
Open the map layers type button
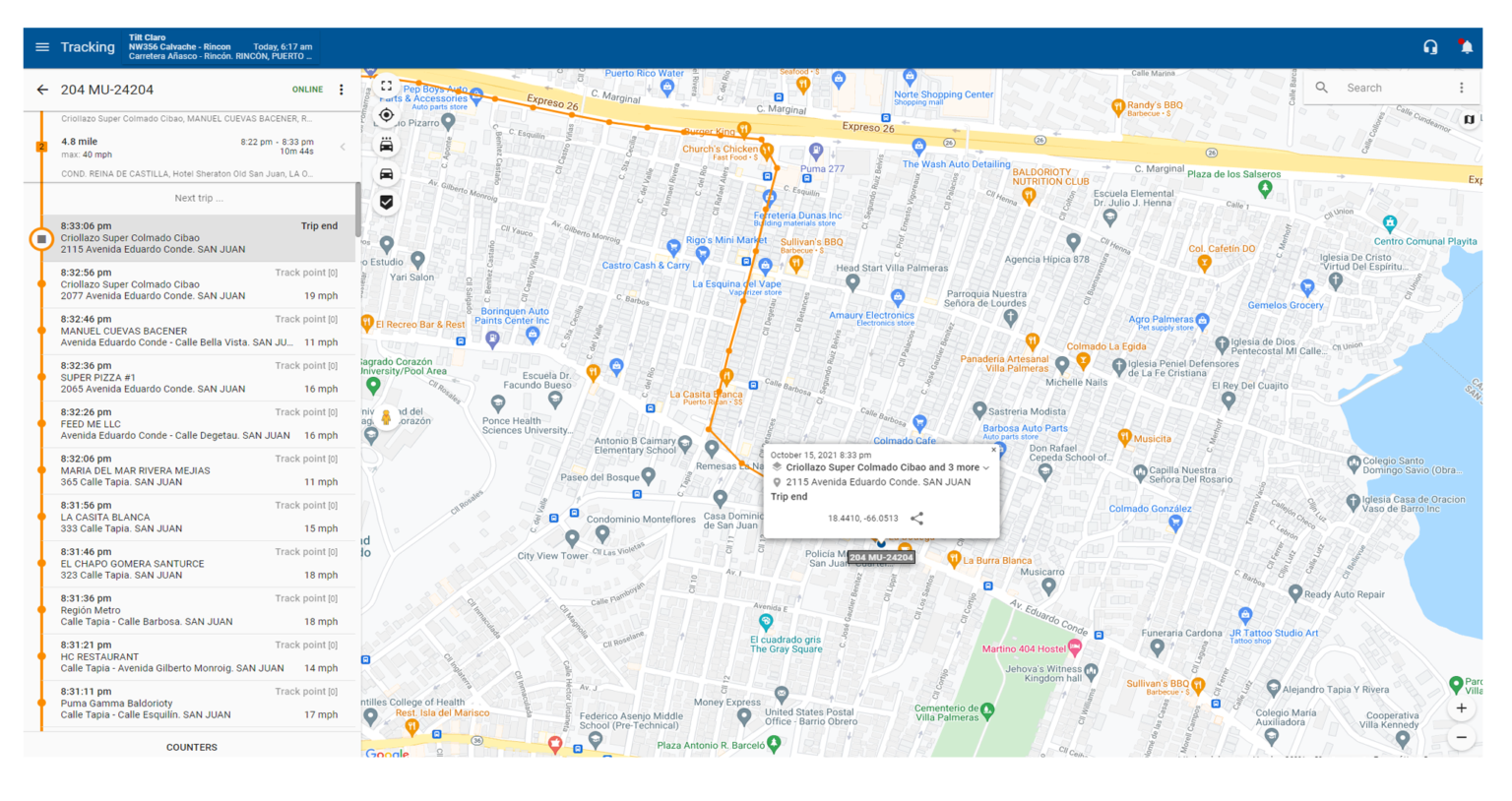(1469, 119)
